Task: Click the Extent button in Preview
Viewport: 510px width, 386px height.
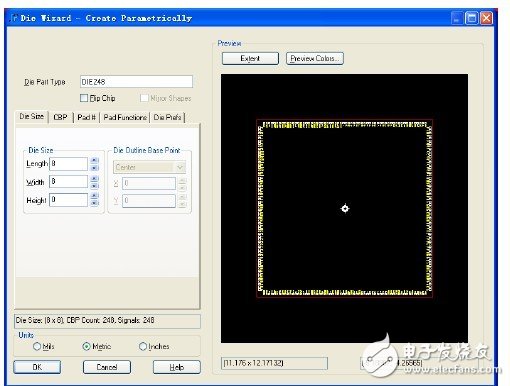Action: point(250,58)
